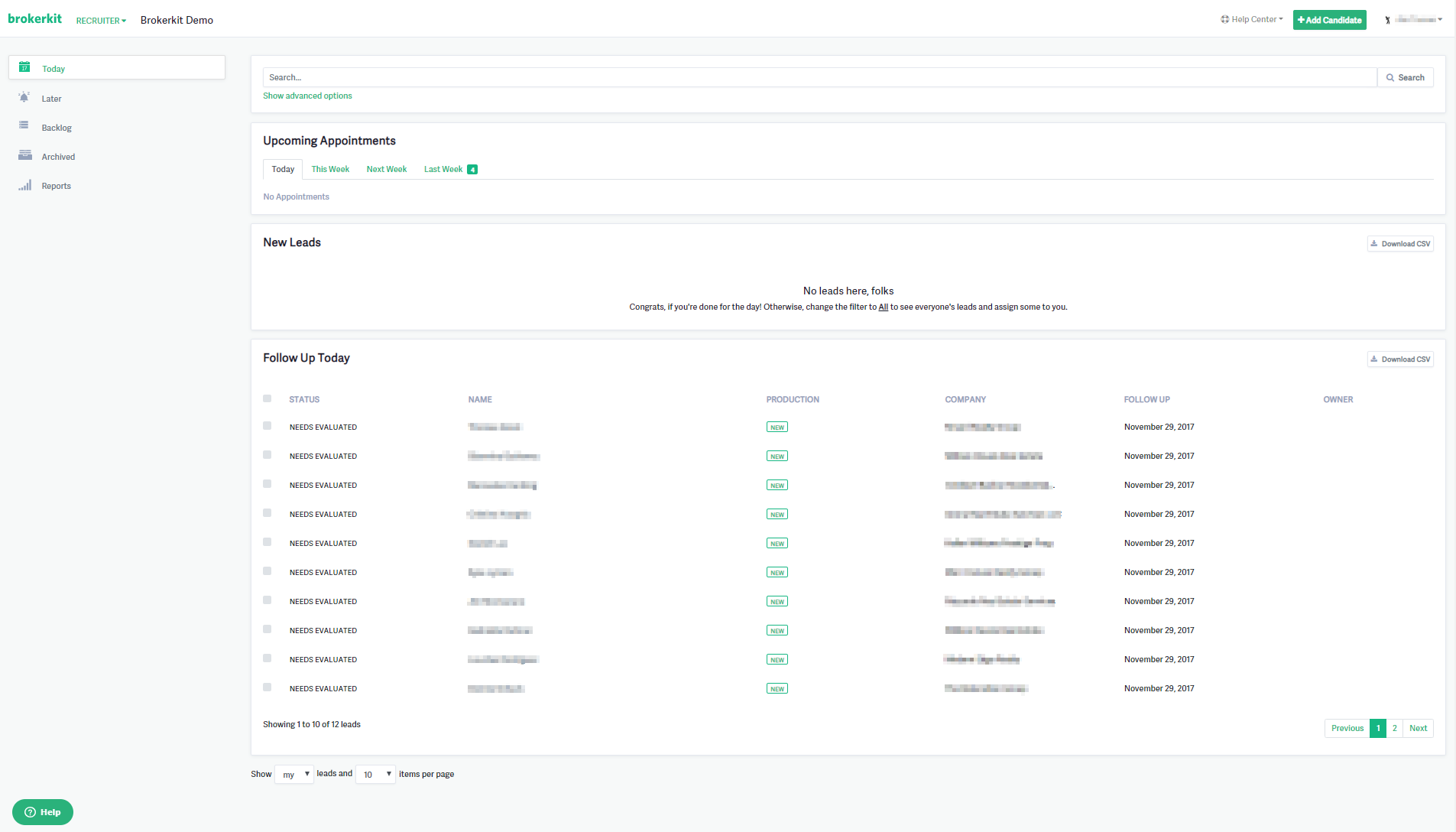1456x832 pixels.
Task: Click the green Help bubble button
Action: (x=43, y=812)
